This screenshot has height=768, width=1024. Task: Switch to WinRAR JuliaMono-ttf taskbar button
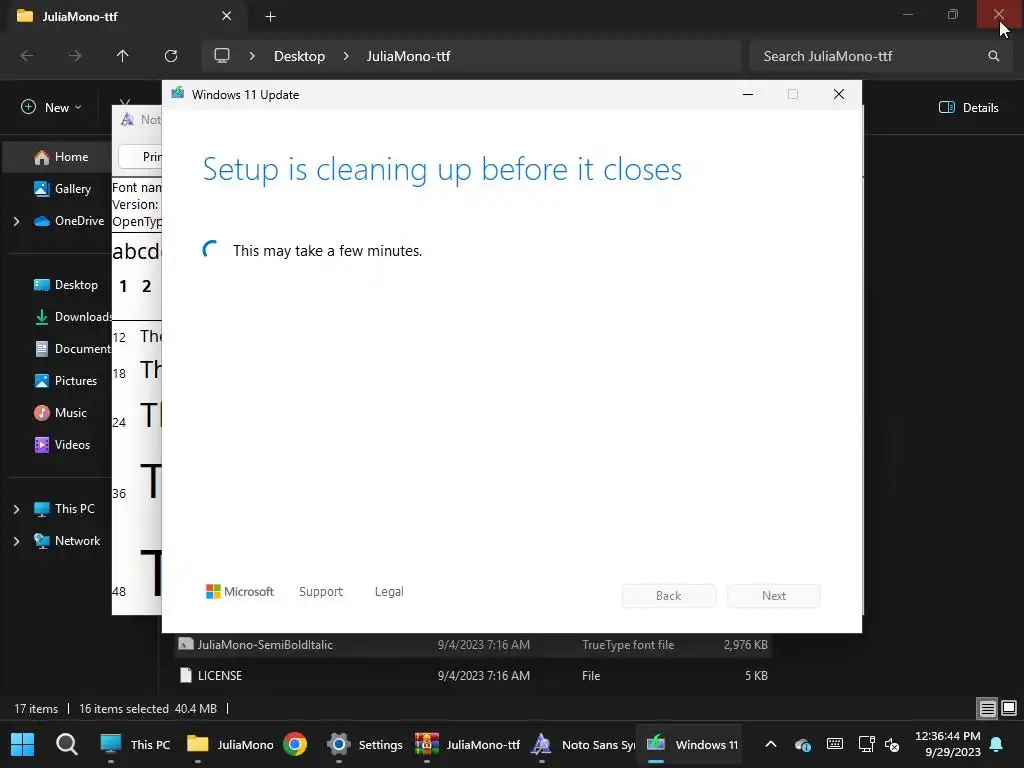(x=468, y=744)
